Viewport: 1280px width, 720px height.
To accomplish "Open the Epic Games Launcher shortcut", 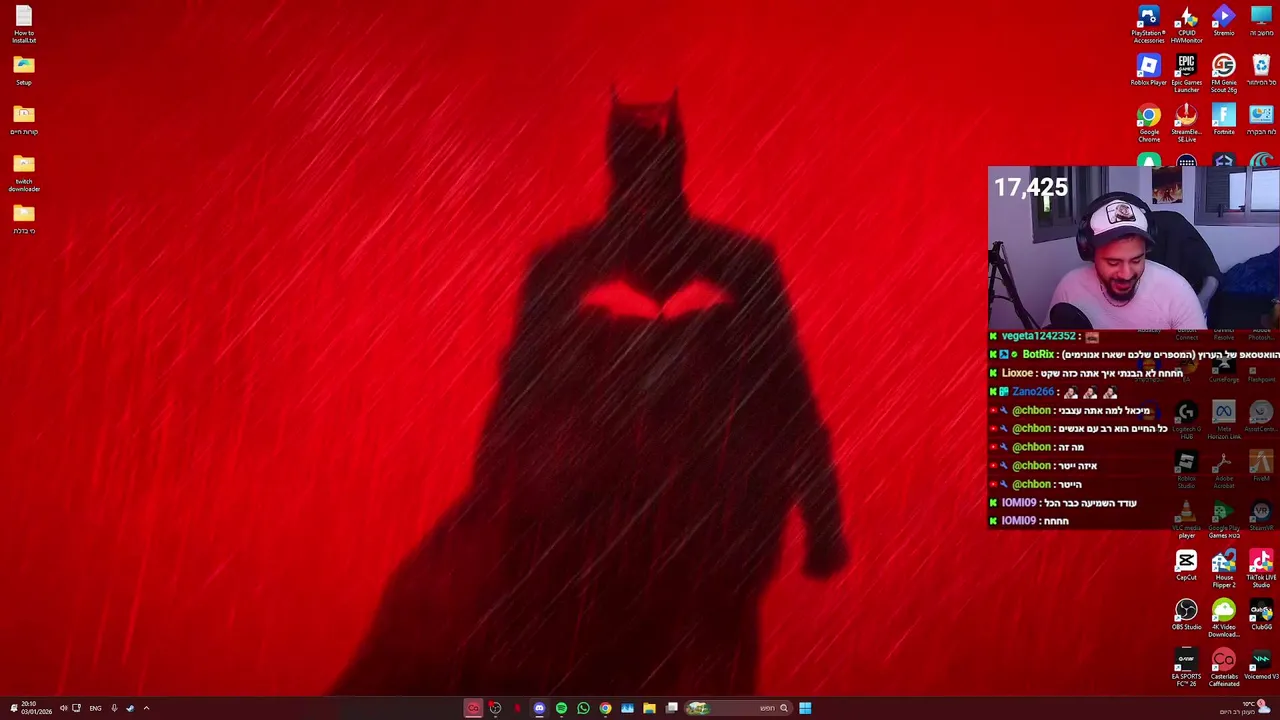I will pos(1186,74).
